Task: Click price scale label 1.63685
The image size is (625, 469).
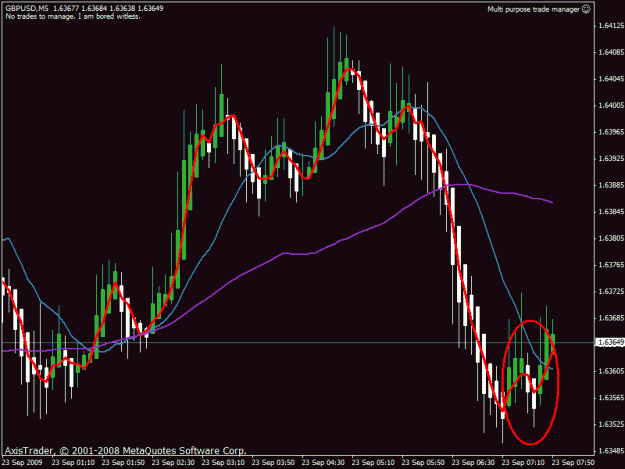Action: (611, 318)
